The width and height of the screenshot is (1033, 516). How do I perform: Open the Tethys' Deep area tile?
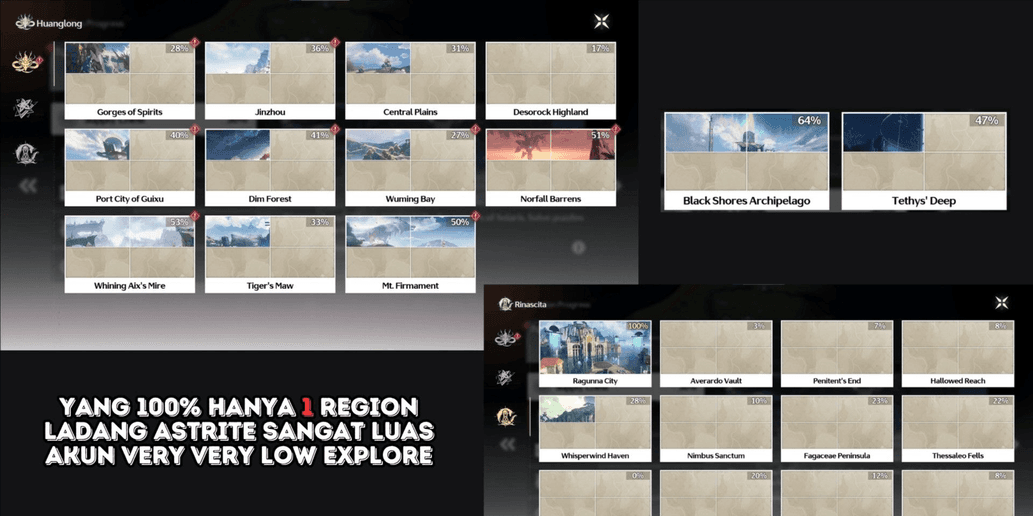(x=923, y=161)
